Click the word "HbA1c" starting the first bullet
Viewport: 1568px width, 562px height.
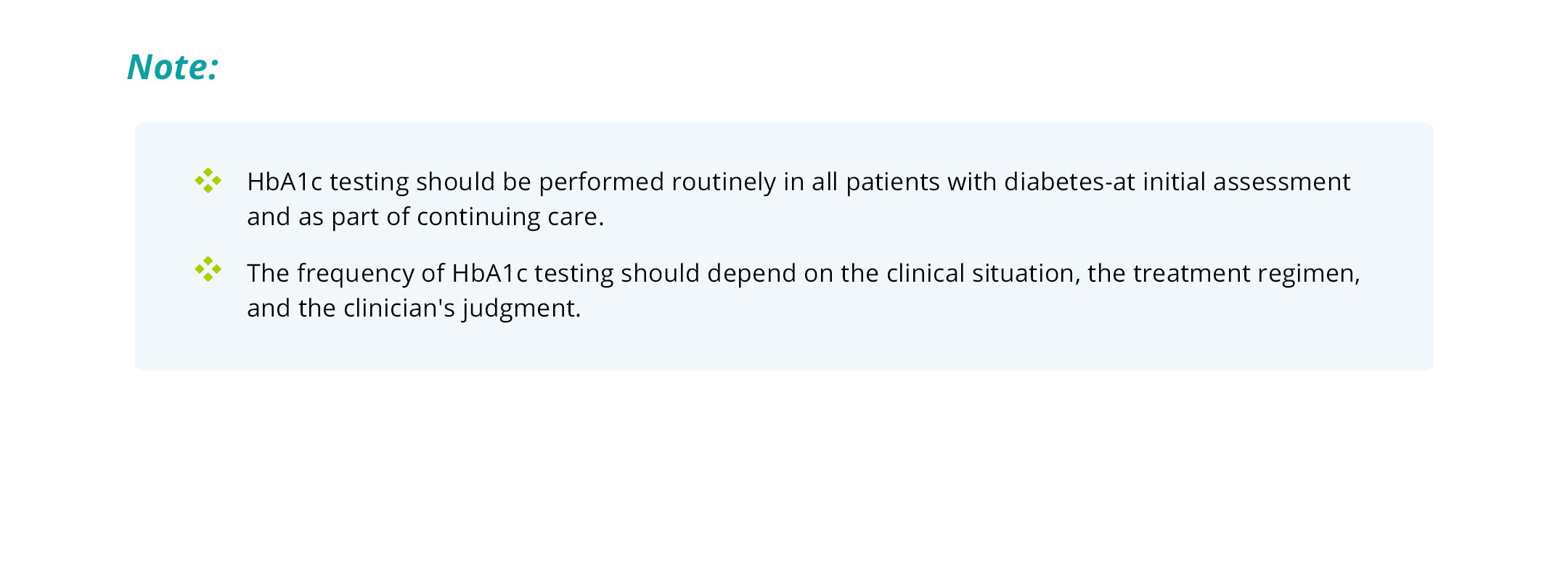tap(284, 182)
